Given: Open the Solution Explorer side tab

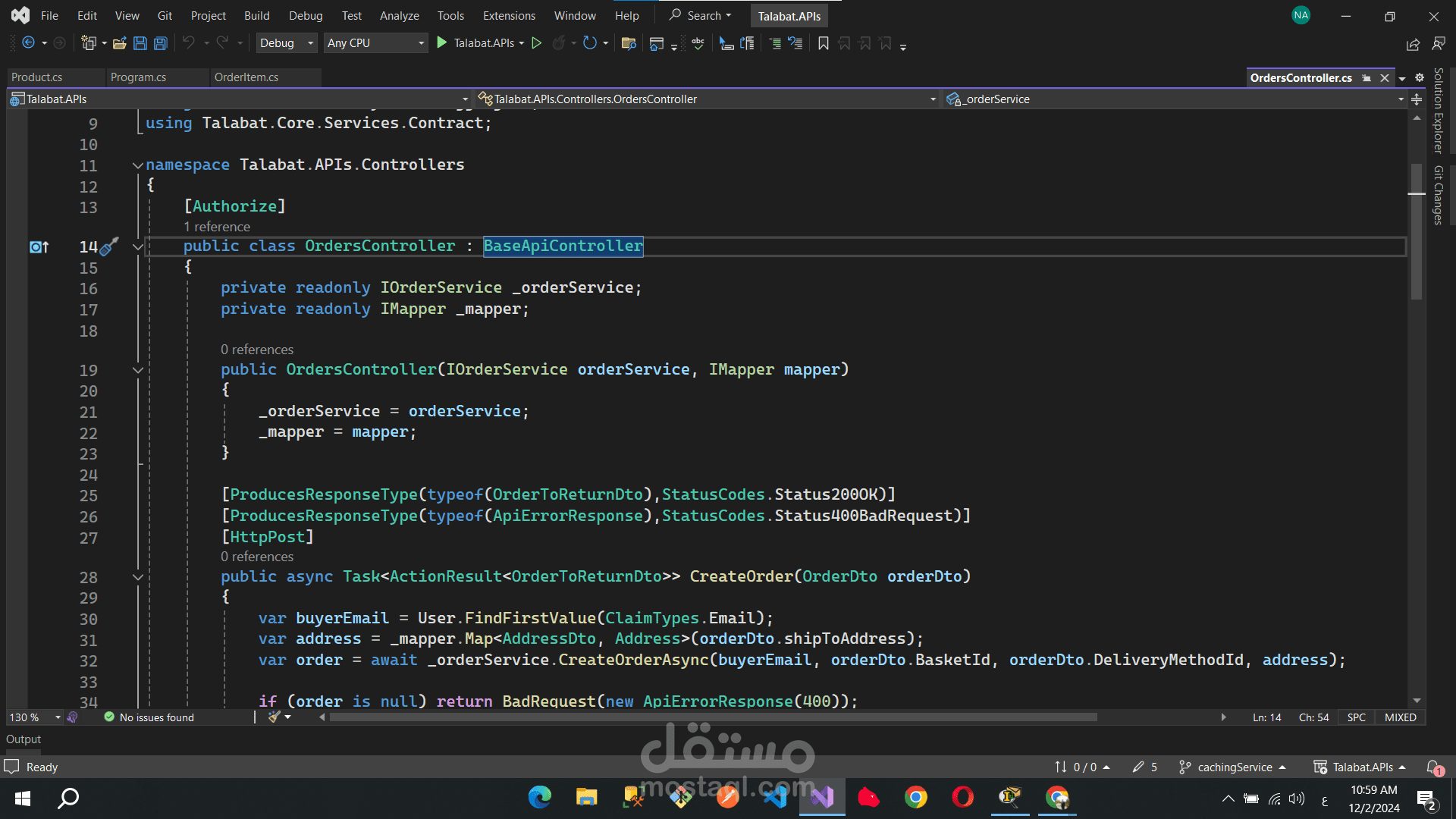Looking at the screenshot, I should click(1439, 111).
